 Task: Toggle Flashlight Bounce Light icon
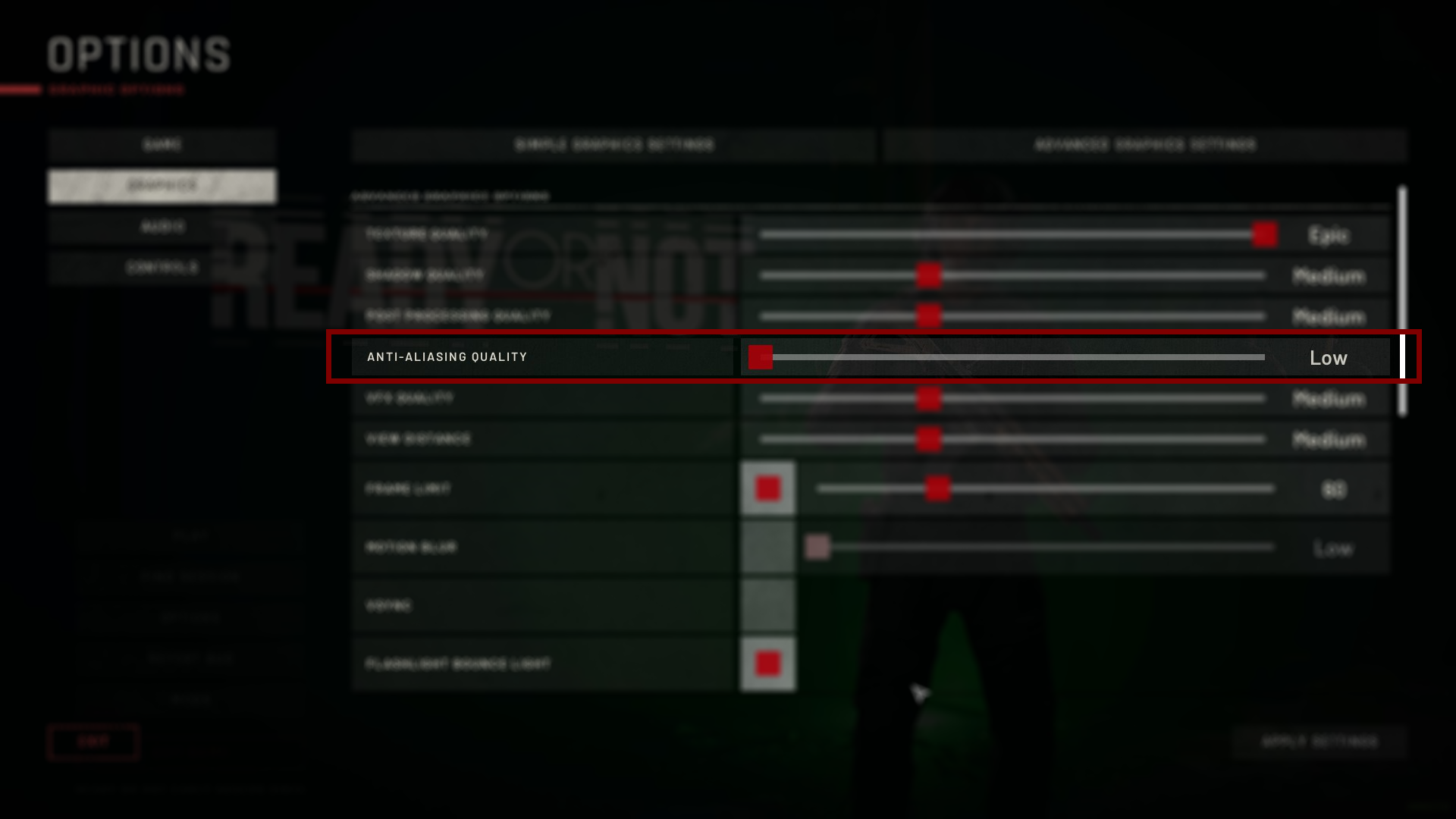click(x=768, y=664)
